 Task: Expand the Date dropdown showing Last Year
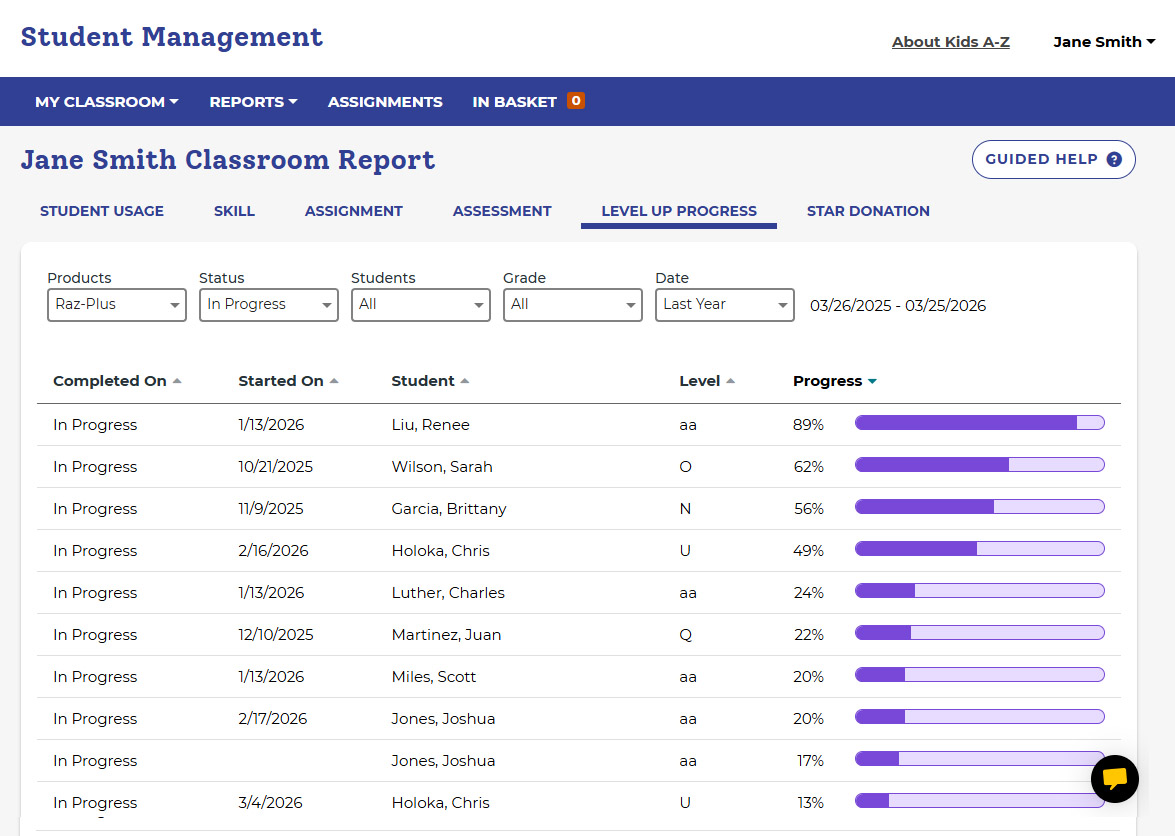click(x=725, y=305)
